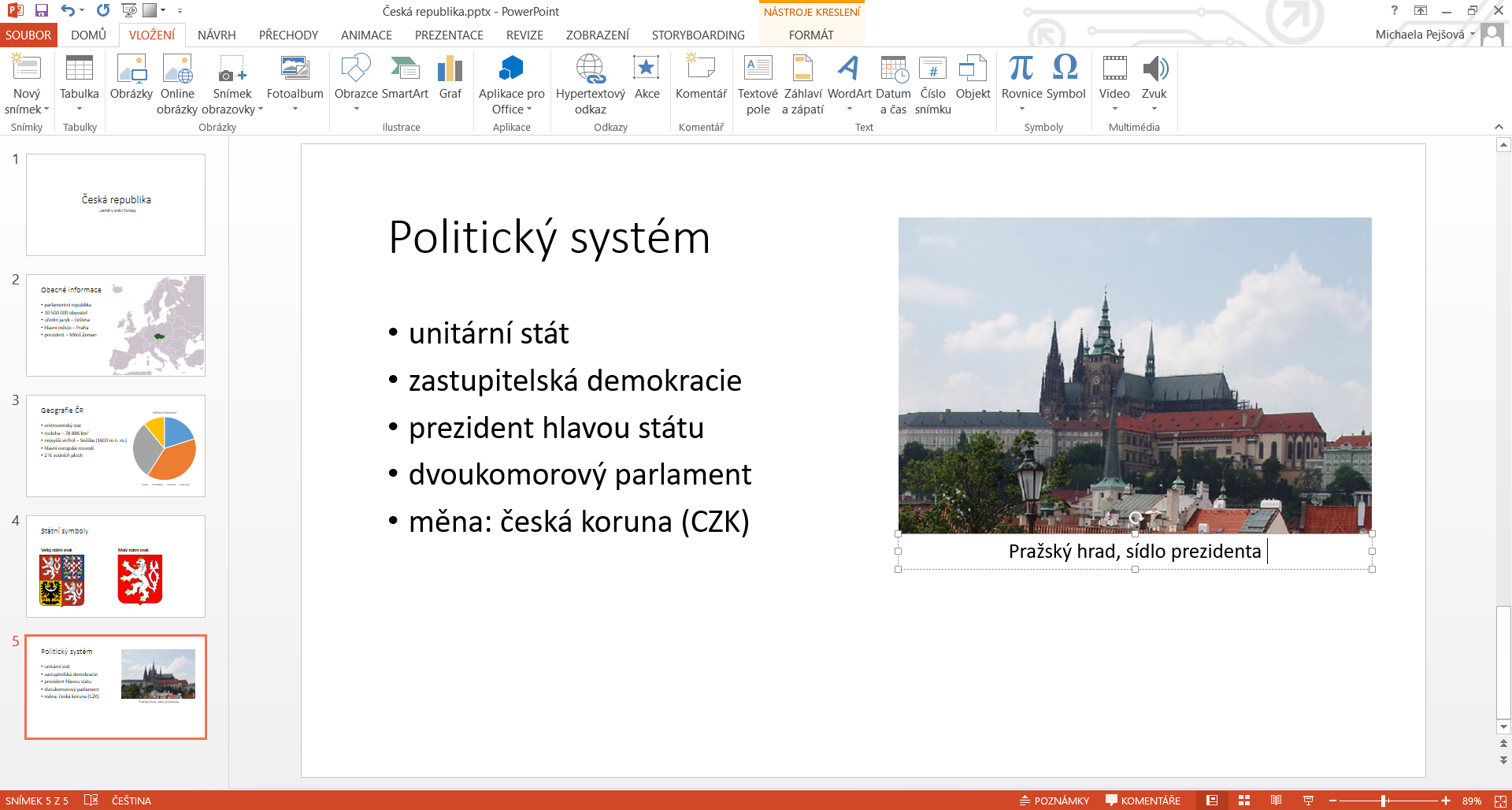Toggle the POZNÁMKY notes pane

coord(1054,801)
